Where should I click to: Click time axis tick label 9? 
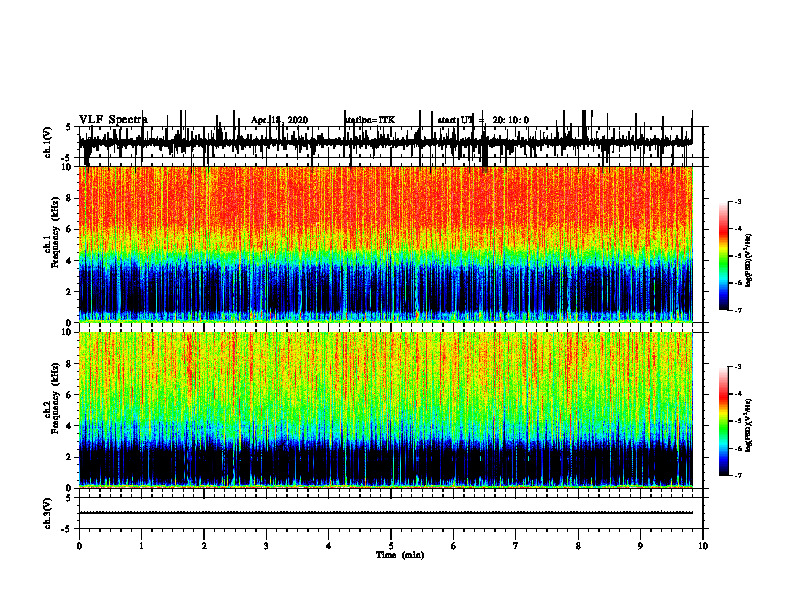coord(640,546)
